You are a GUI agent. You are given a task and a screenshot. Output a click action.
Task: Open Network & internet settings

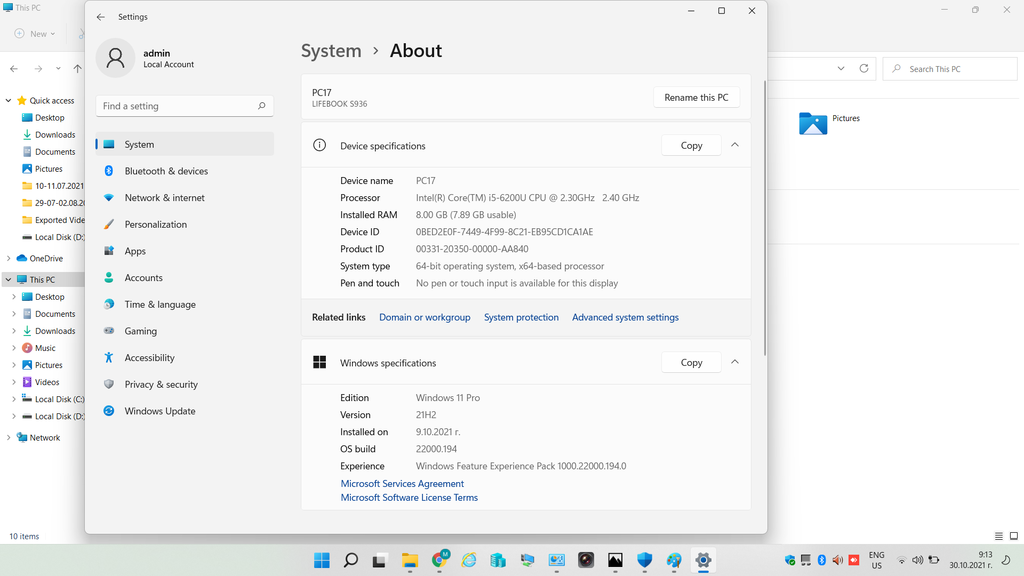164,198
